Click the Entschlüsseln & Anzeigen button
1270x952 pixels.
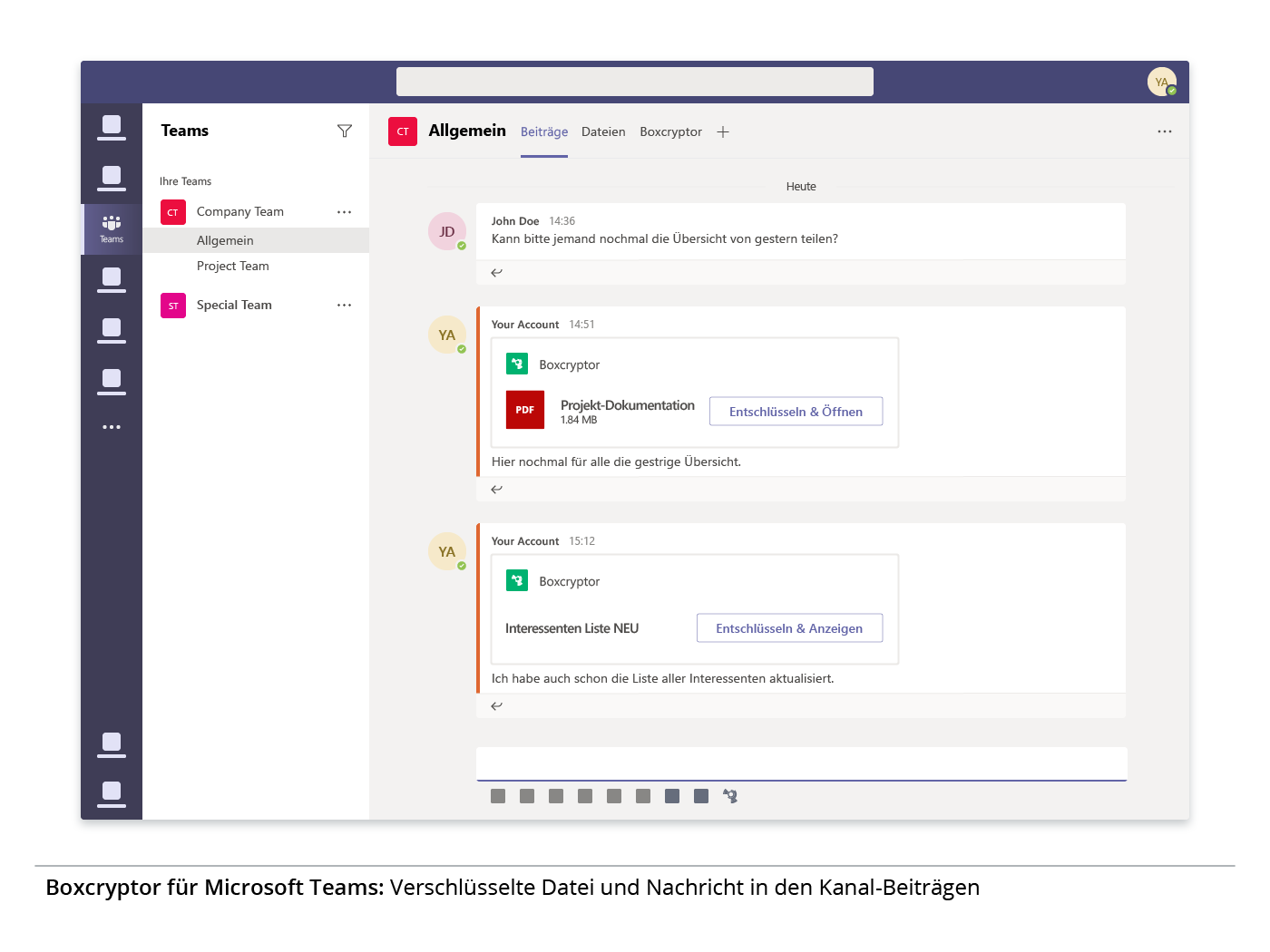click(789, 628)
